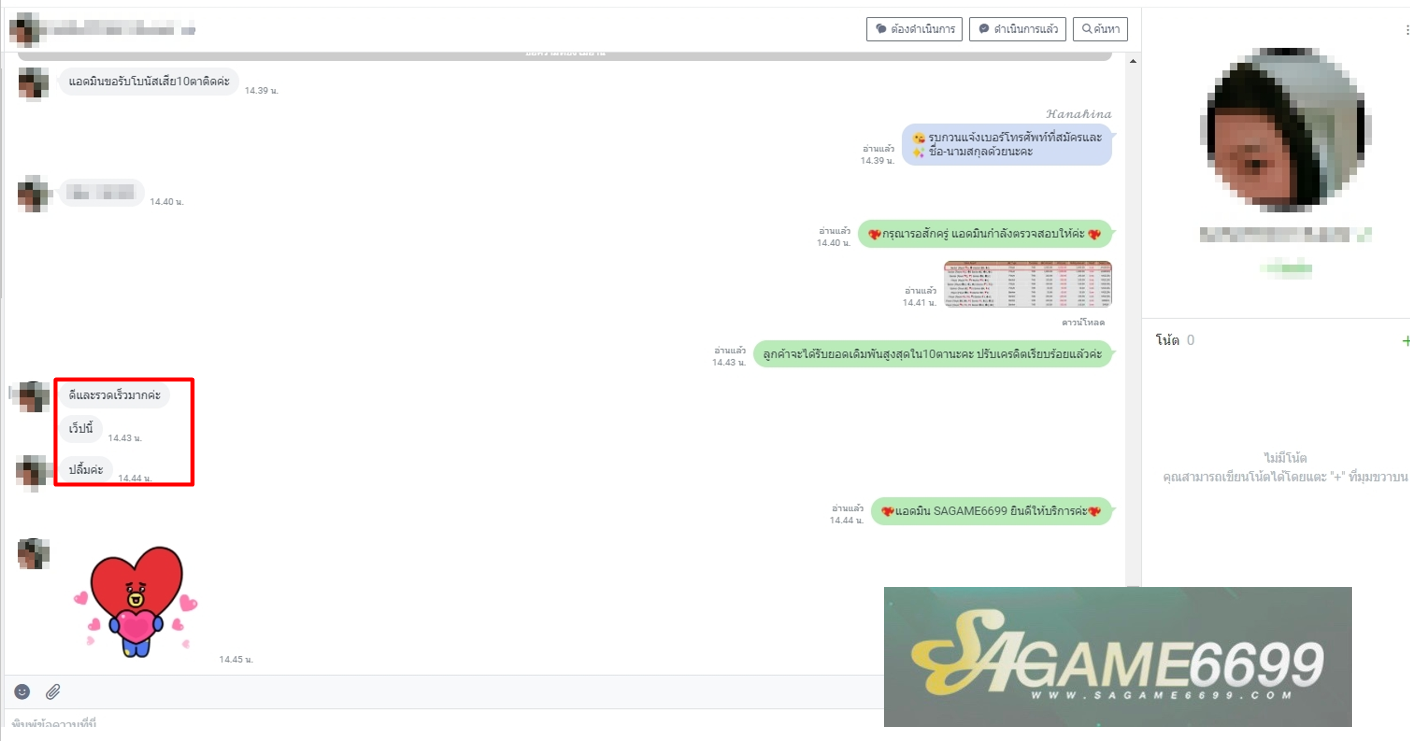Viewport: 1410px width, 741px height.
Task: Click the paperclip attachment icon
Action: coord(53,691)
